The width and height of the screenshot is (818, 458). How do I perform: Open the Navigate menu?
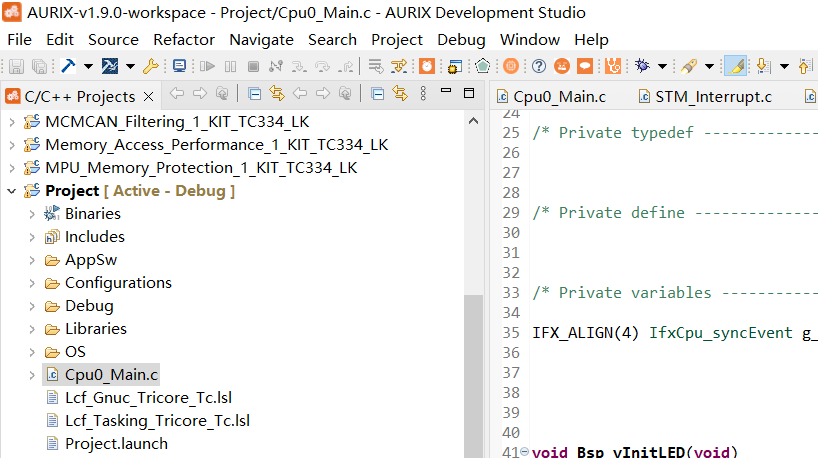coord(261,40)
